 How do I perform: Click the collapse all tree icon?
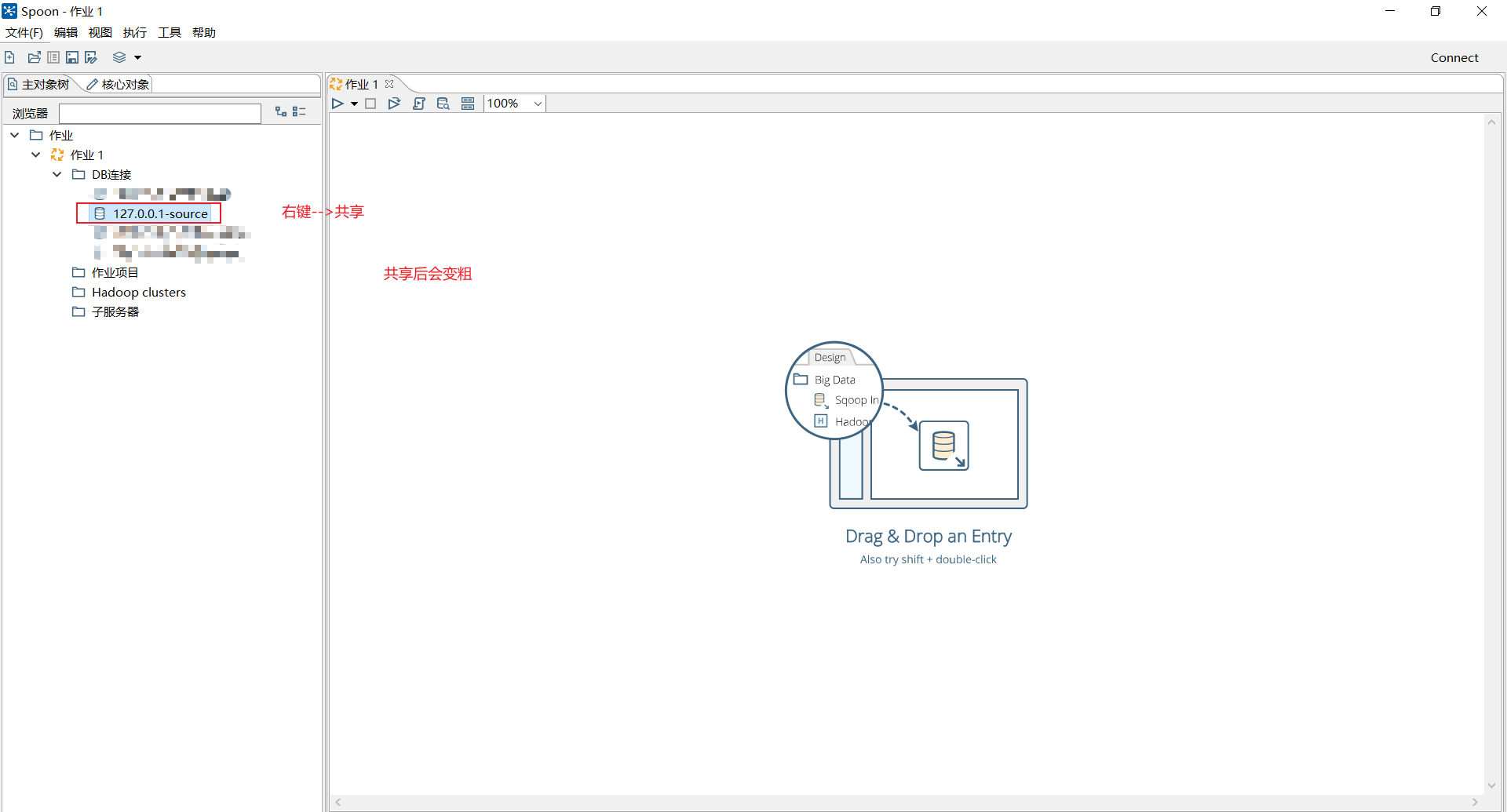tap(299, 112)
